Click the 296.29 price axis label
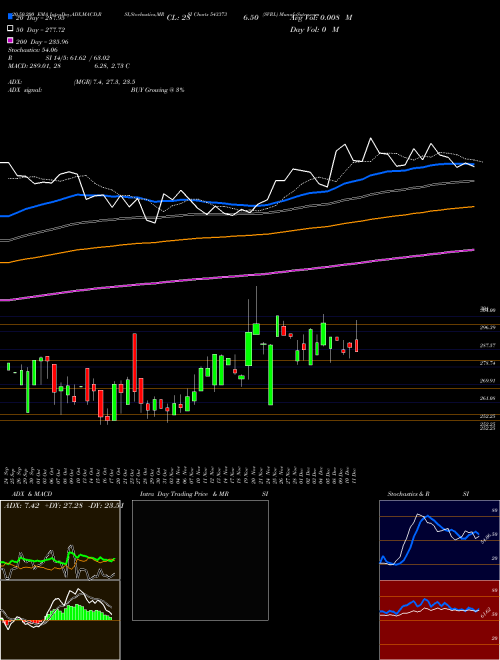The width and height of the screenshot is (500, 660). coord(487,327)
